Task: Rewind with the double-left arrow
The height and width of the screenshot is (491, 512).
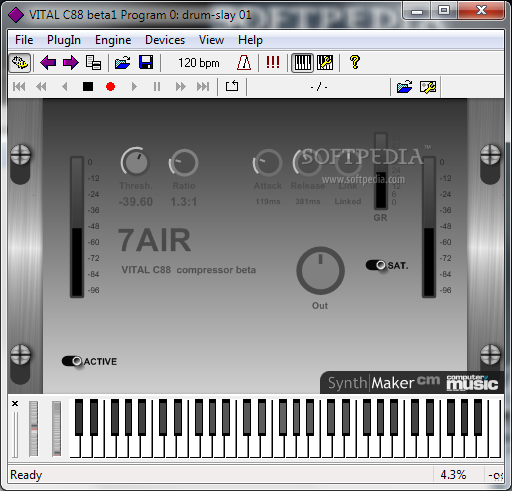Action: [x=41, y=87]
